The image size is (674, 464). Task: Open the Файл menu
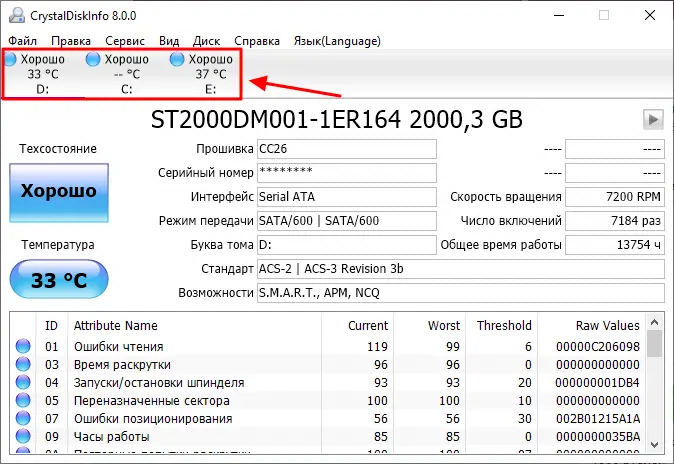[x=22, y=41]
